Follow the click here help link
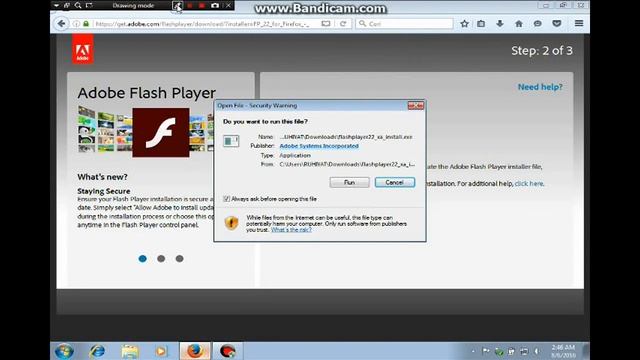The height and width of the screenshot is (360, 640). (x=529, y=184)
